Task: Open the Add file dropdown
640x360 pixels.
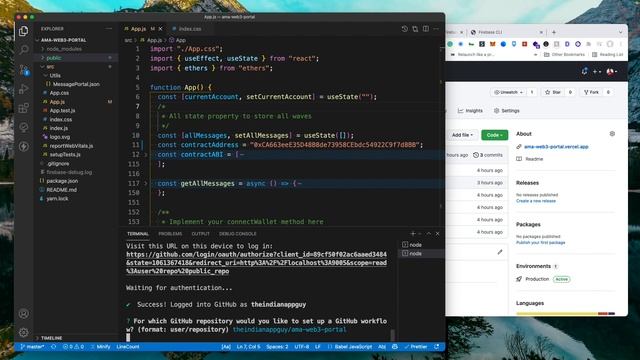Action: (x=462, y=135)
